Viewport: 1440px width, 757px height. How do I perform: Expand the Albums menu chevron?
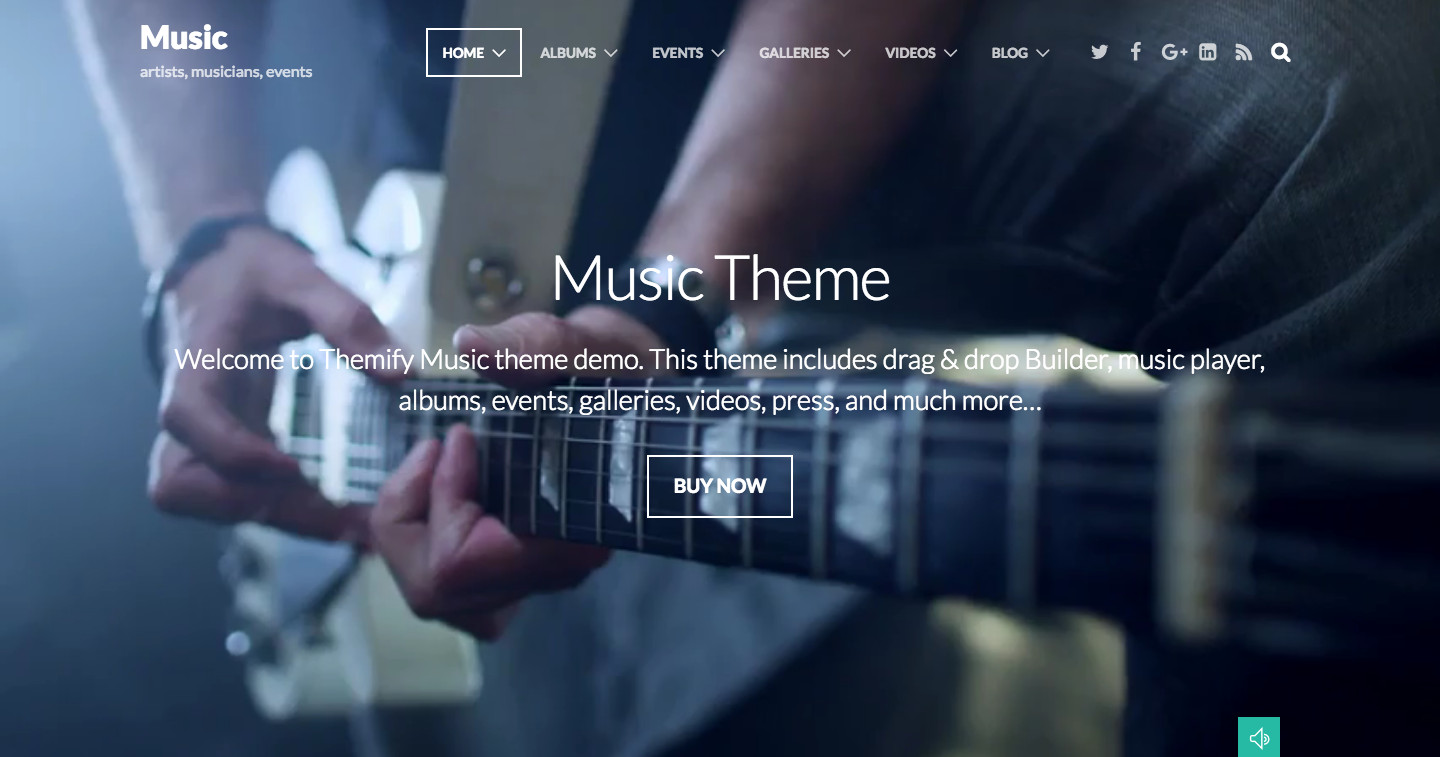click(611, 53)
